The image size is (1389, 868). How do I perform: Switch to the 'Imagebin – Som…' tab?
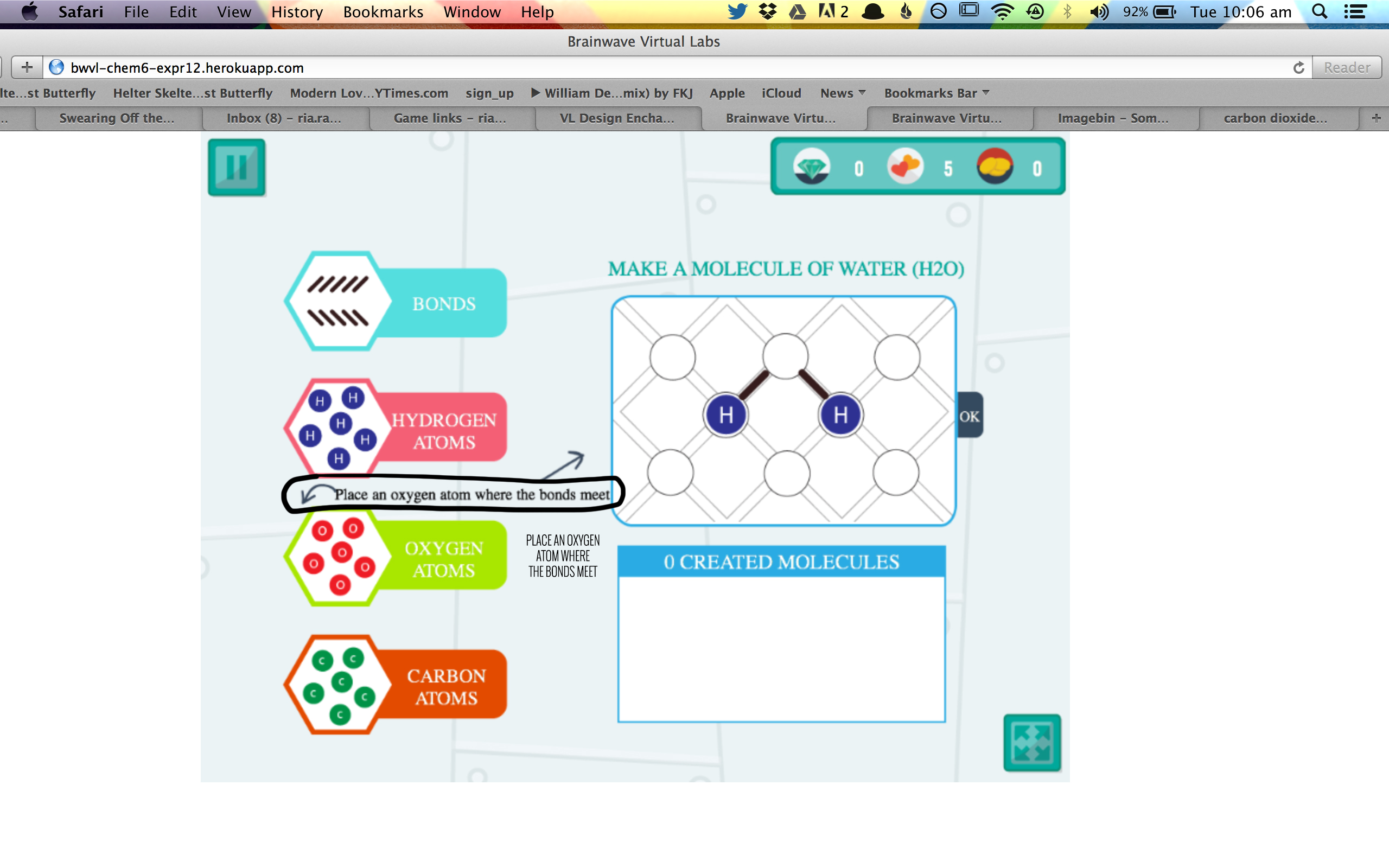coord(1113,118)
